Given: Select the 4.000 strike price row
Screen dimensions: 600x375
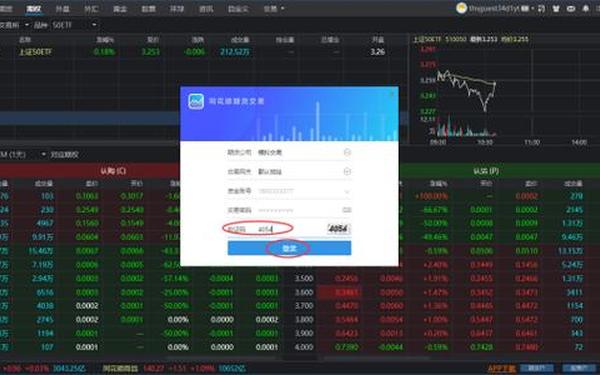Looking at the screenshot, I should click(304, 347).
